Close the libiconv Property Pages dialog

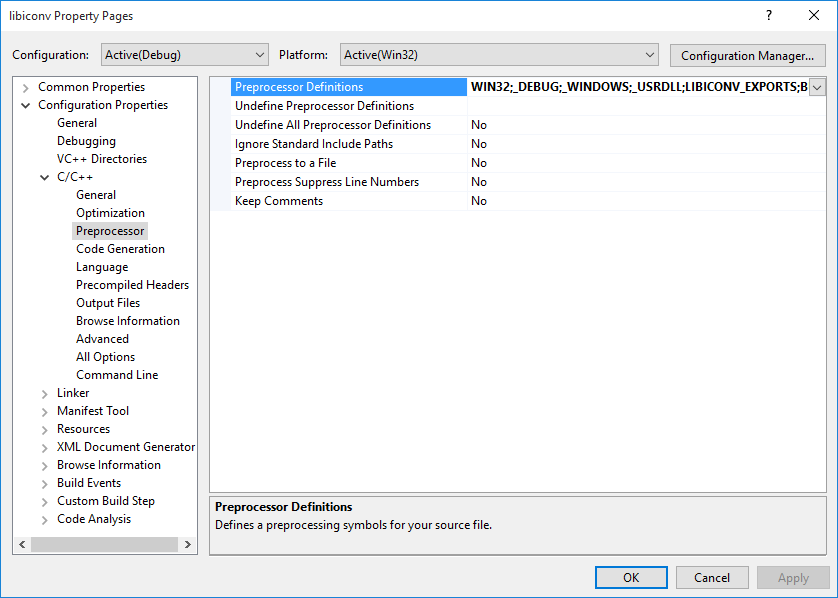[x=813, y=15]
